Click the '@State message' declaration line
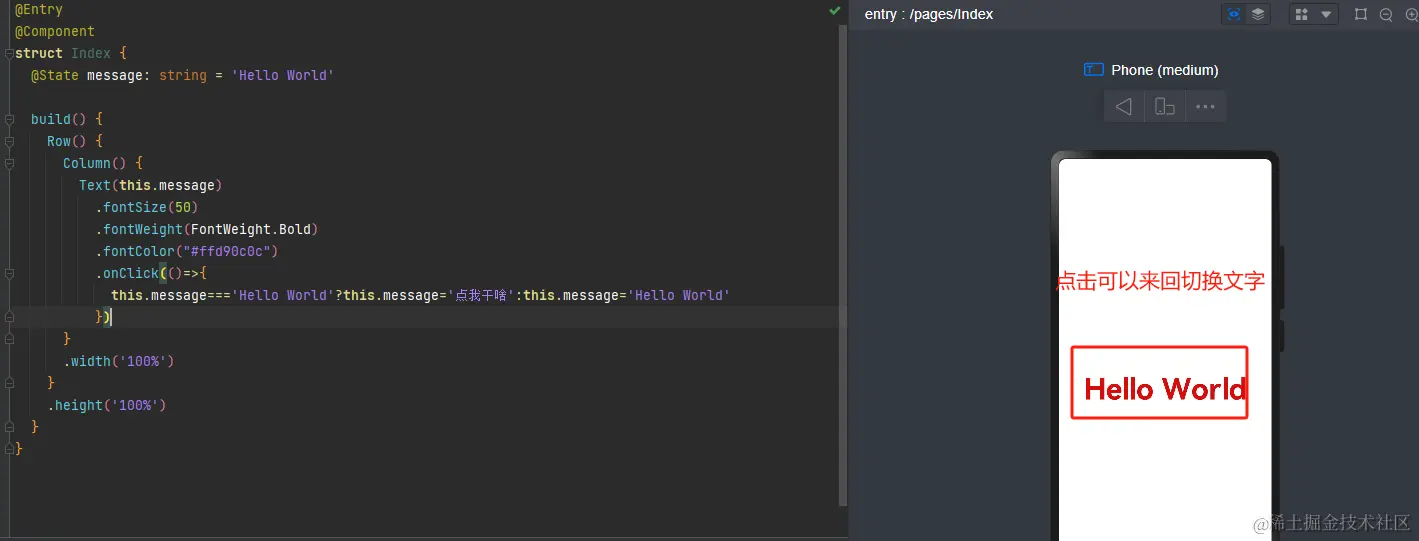 [x=182, y=75]
